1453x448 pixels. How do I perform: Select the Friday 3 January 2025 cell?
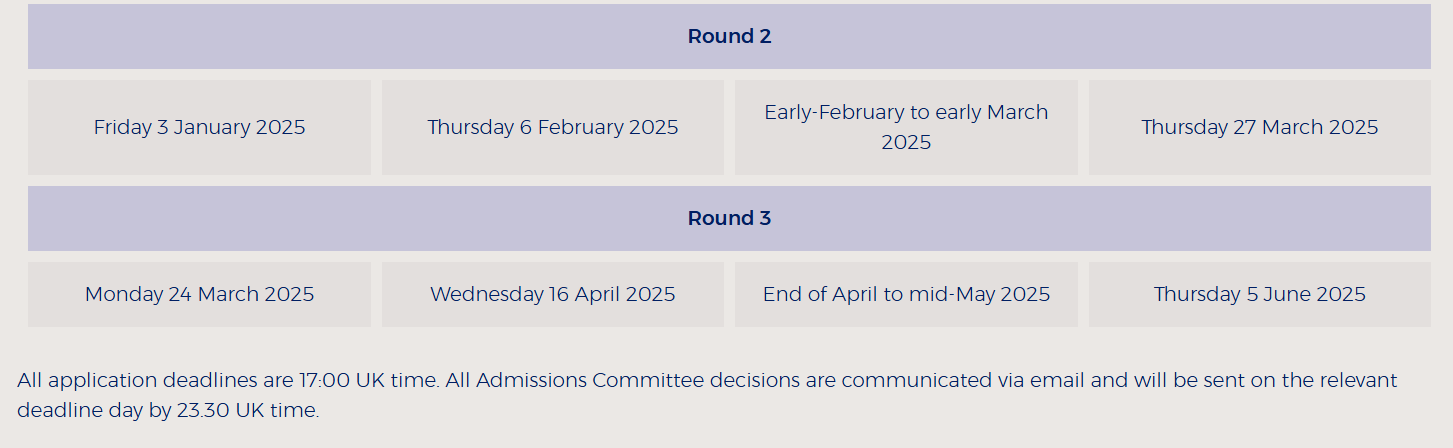[199, 128]
